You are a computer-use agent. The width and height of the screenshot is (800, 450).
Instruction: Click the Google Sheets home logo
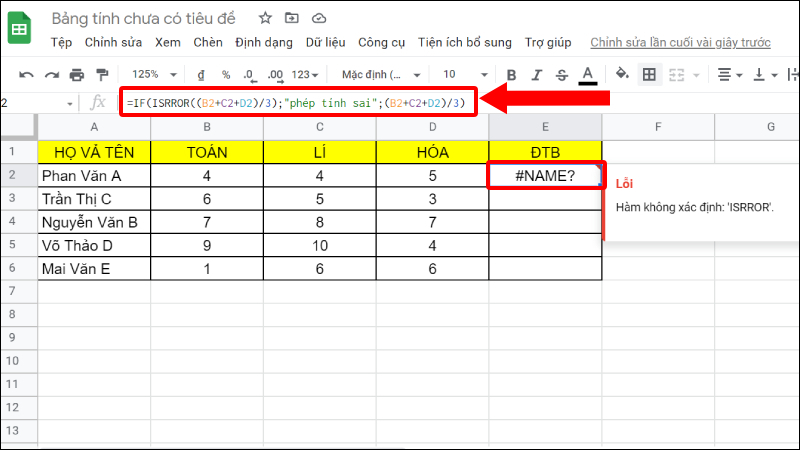[18, 28]
